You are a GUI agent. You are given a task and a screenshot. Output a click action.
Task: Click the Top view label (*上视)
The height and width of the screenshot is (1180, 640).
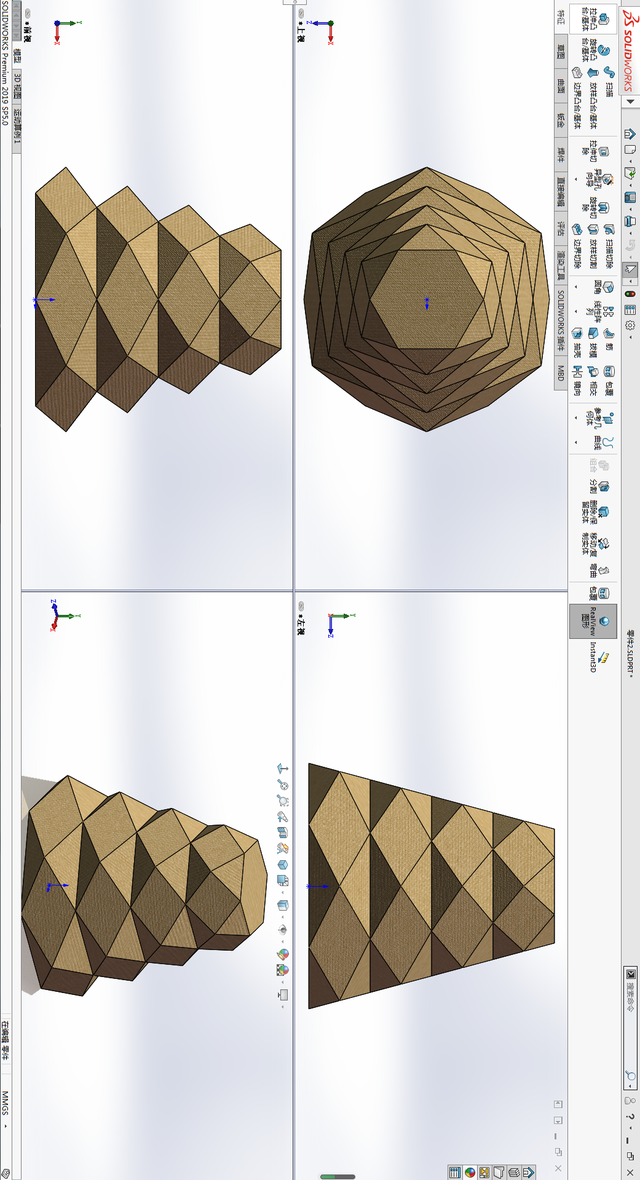point(300,32)
